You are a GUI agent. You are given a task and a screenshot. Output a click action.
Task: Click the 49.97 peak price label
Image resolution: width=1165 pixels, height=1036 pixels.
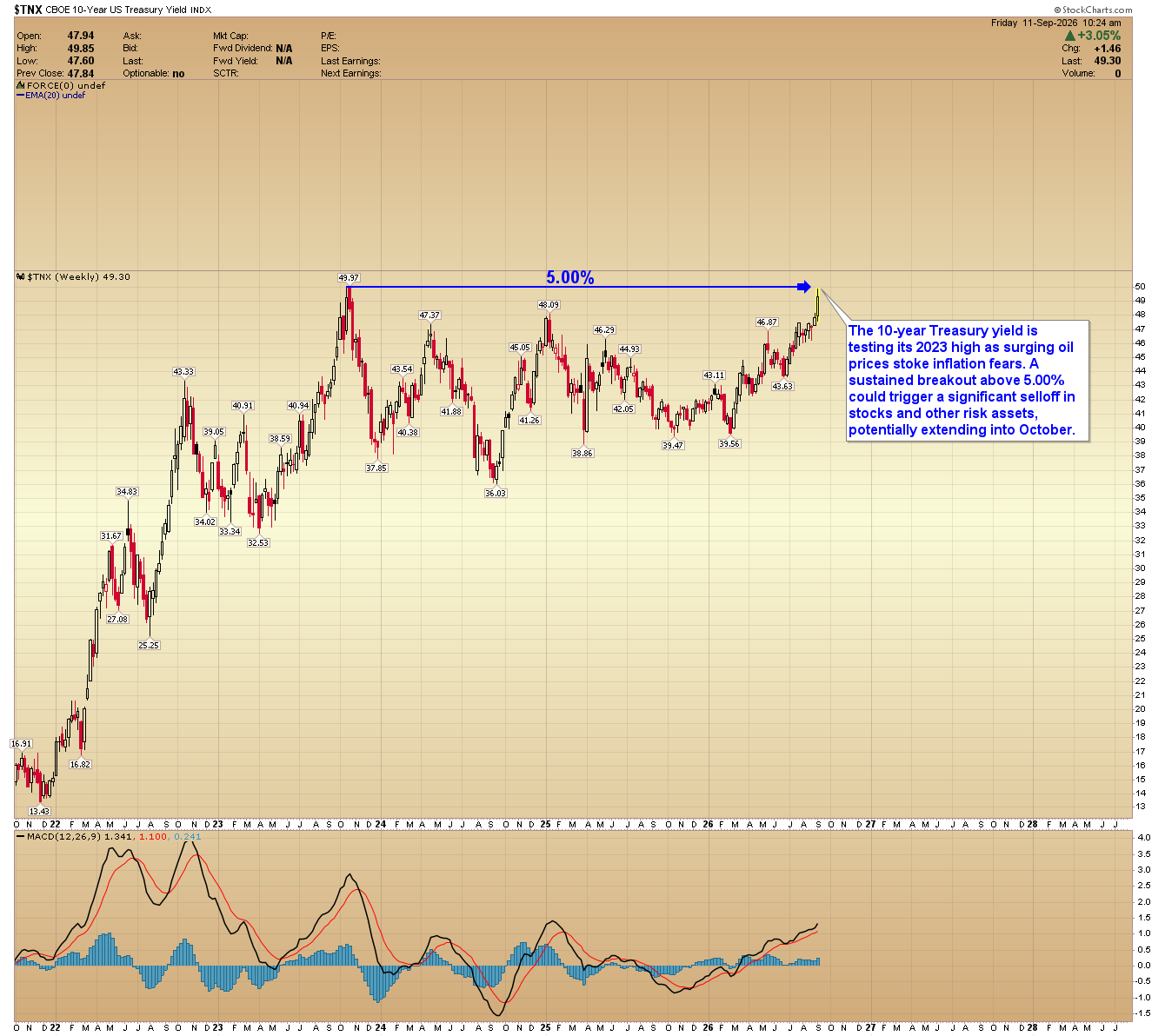click(349, 278)
